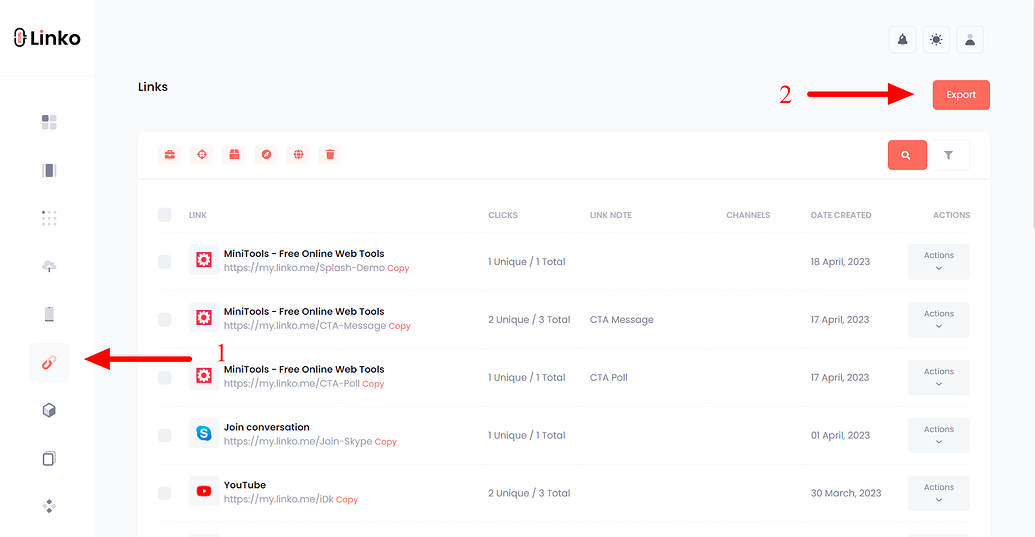Image resolution: width=1035 pixels, height=537 pixels.
Task: Click the box package toolbar icon
Action: pyautogui.click(x=234, y=154)
